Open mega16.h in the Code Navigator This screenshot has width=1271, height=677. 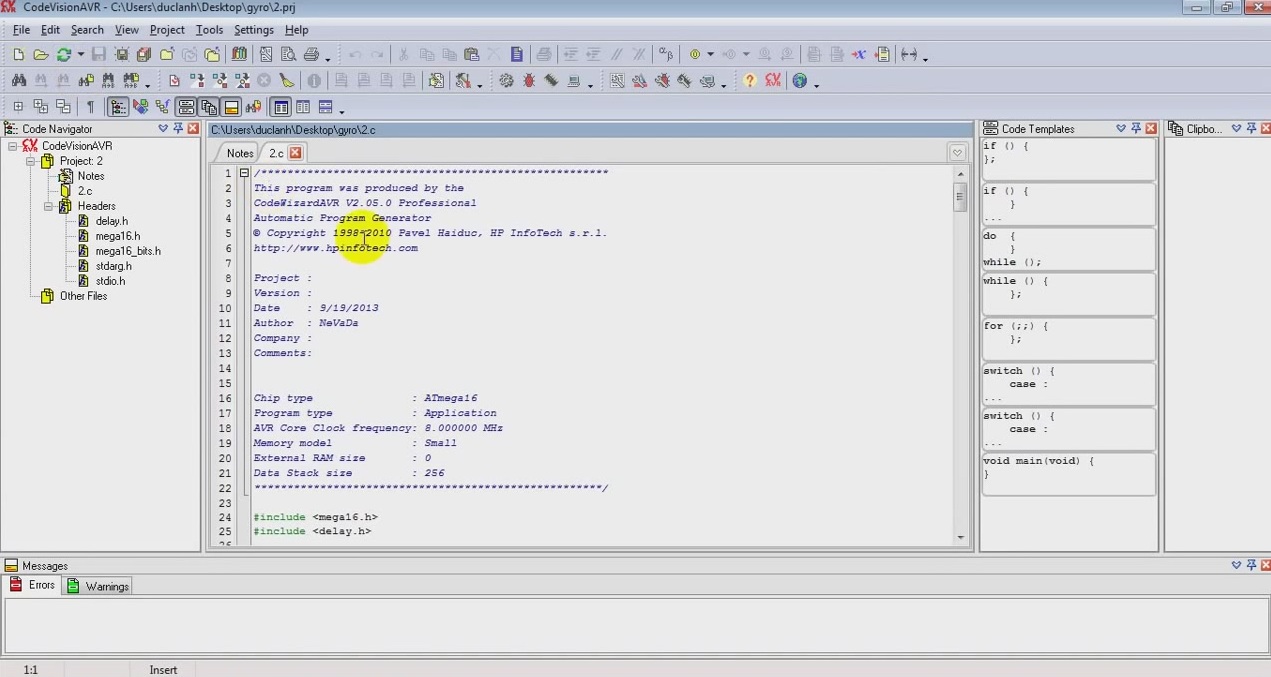[117, 236]
